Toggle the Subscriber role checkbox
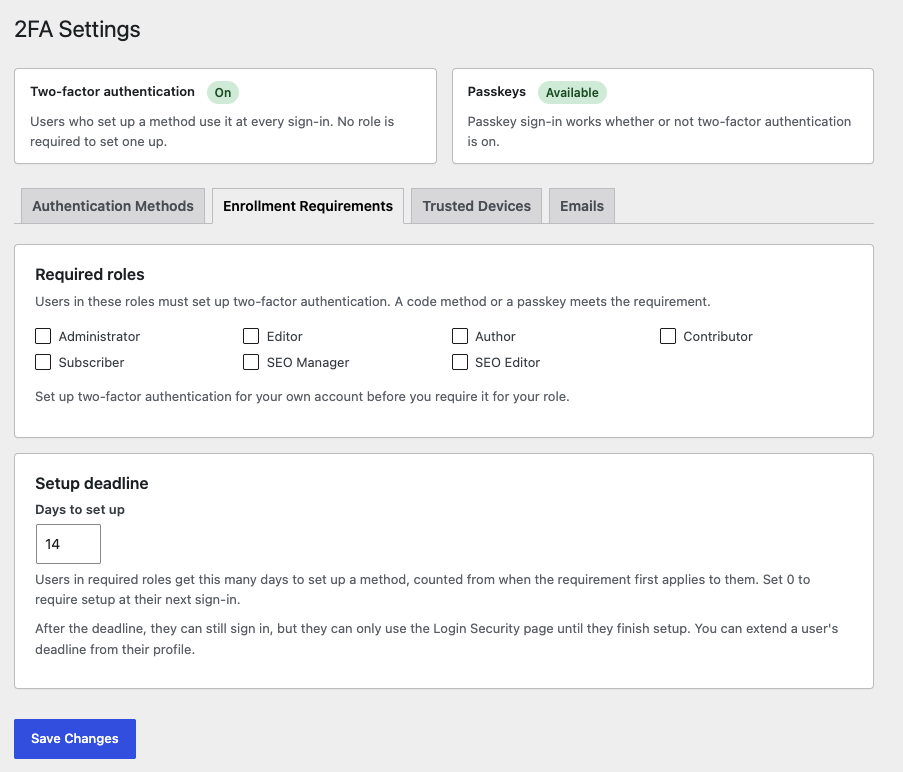Image resolution: width=903 pixels, height=772 pixels. (x=43, y=362)
